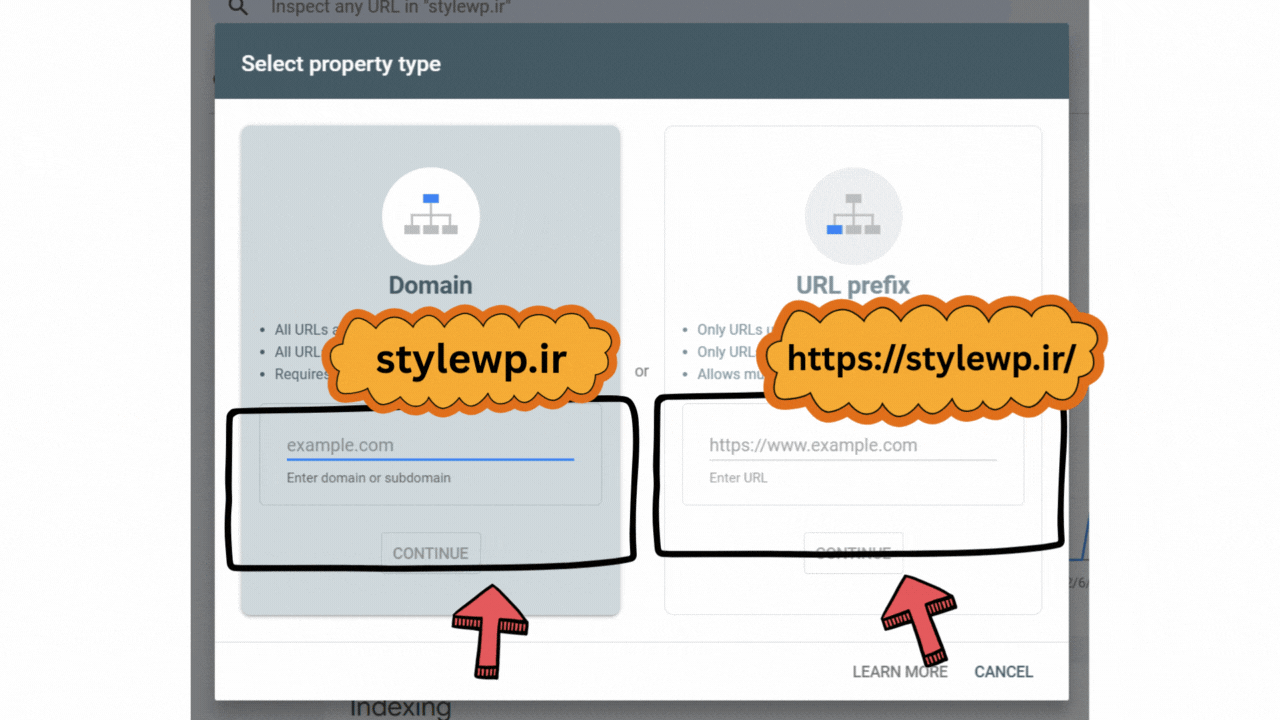The height and width of the screenshot is (720, 1280).
Task: Click the 'Select property type' dialog title
Action: [341, 64]
